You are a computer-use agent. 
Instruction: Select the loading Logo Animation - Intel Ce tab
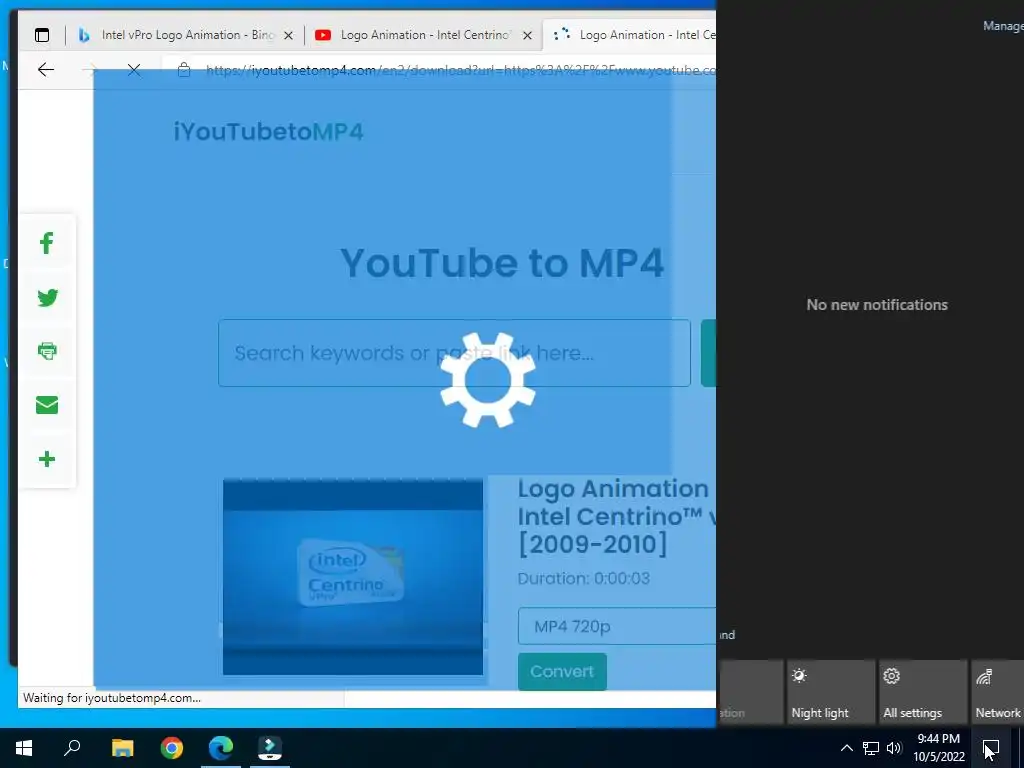[632, 35]
